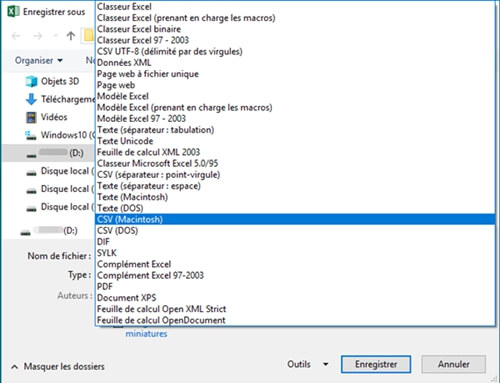Screen dimensions: 500x383
Task: Choose SYLK format
Action: 295,253
